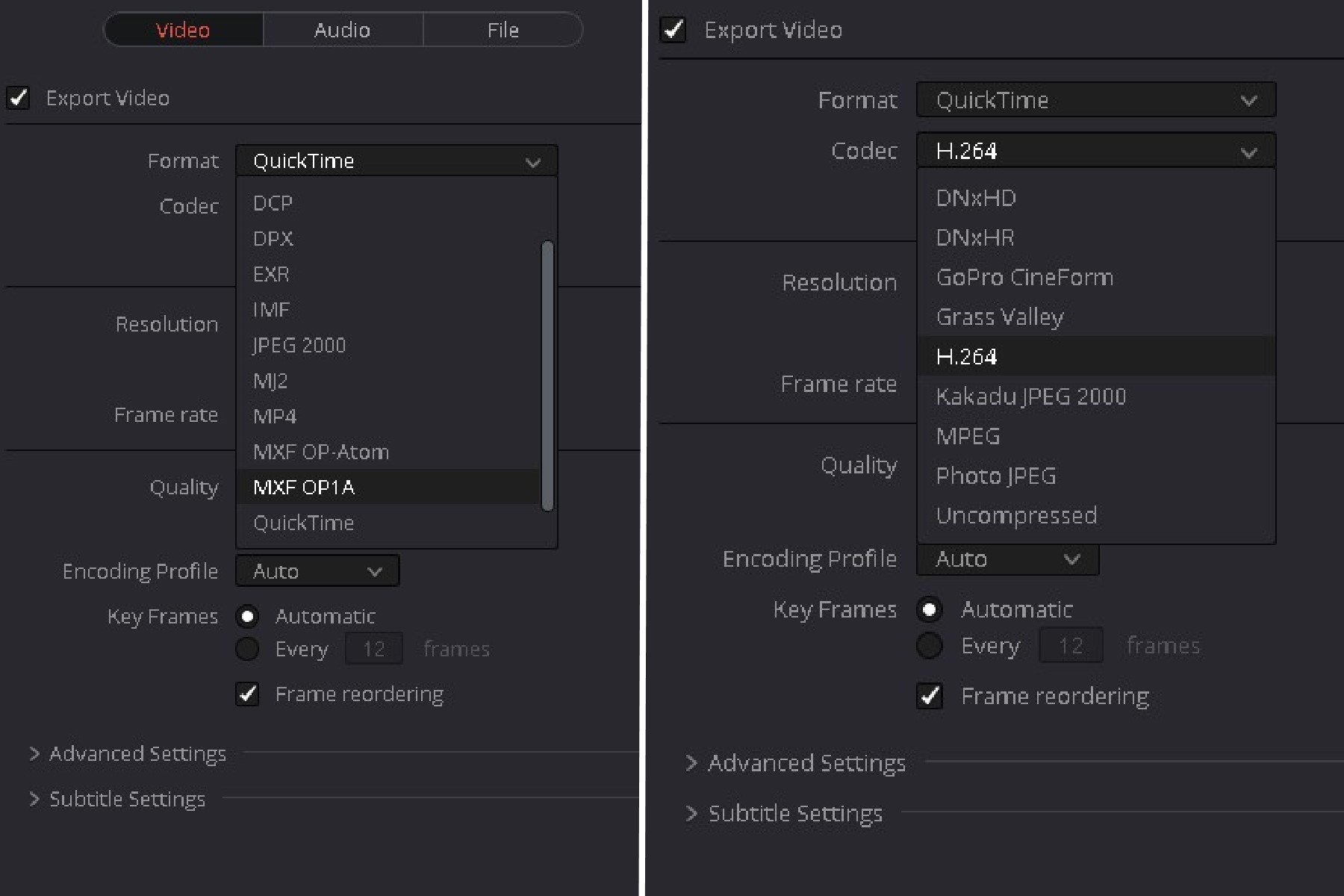Open left panel Encoding Profile Auto dropdown

(x=317, y=571)
